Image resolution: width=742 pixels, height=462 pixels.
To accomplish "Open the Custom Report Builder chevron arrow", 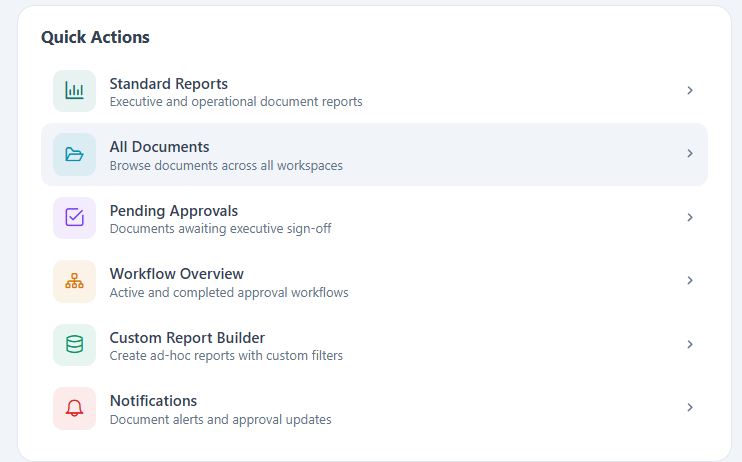I will click(690, 344).
